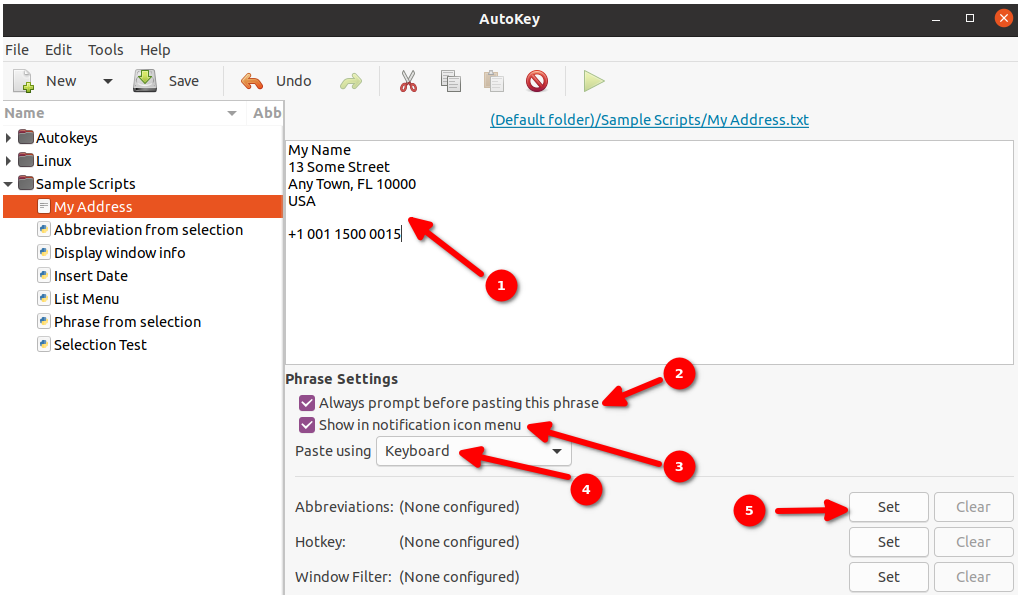Click the Python icon beside Display window info
The width and height of the screenshot is (1022, 600).
(x=44, y=253)
